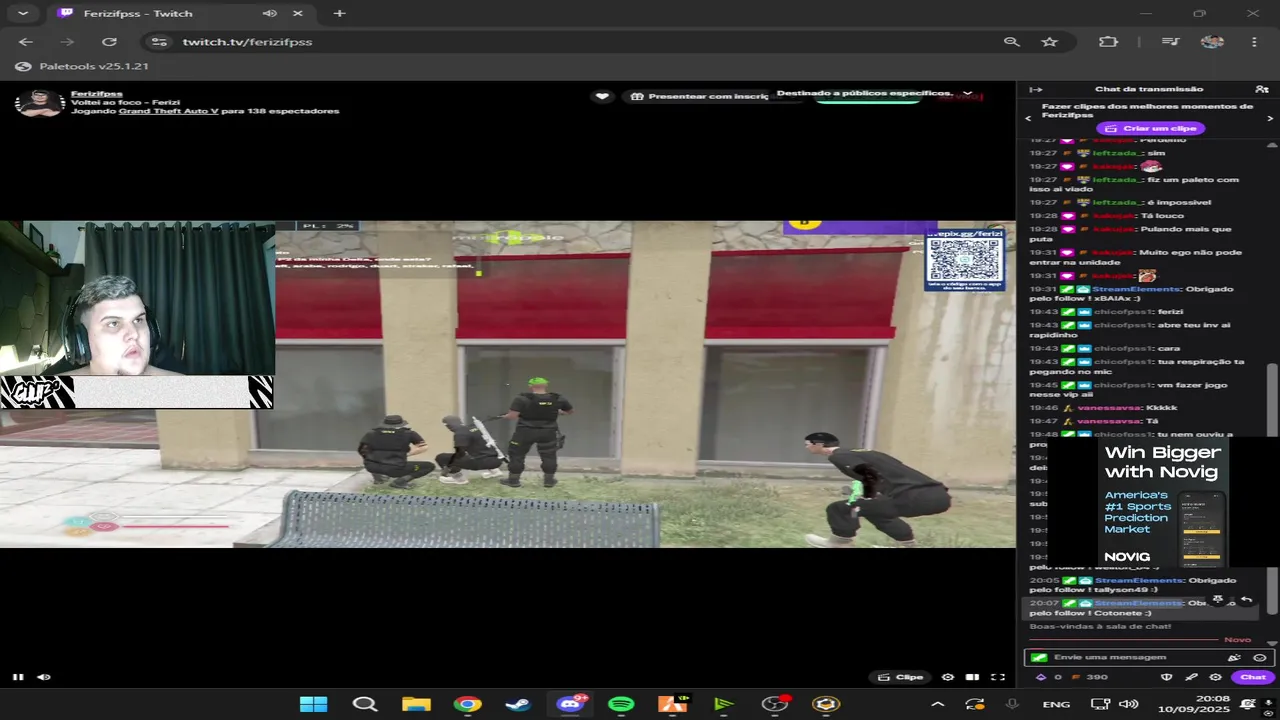Image resolution: width=1280 pixels, height=720 pixels.
Task: Send message with purple Chat button
Action: pyautogui.click(x=1253, y=677)
